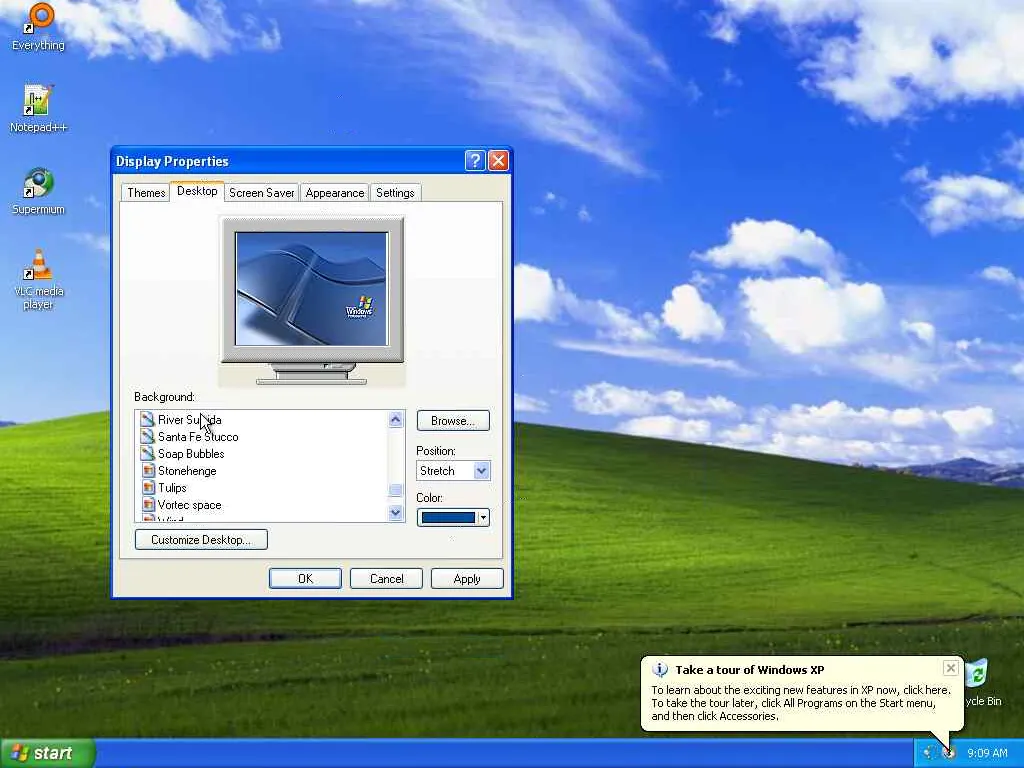Screen dimensions: 1024x768
Task: Select the VLC media player icon
Action: point(38,280)
